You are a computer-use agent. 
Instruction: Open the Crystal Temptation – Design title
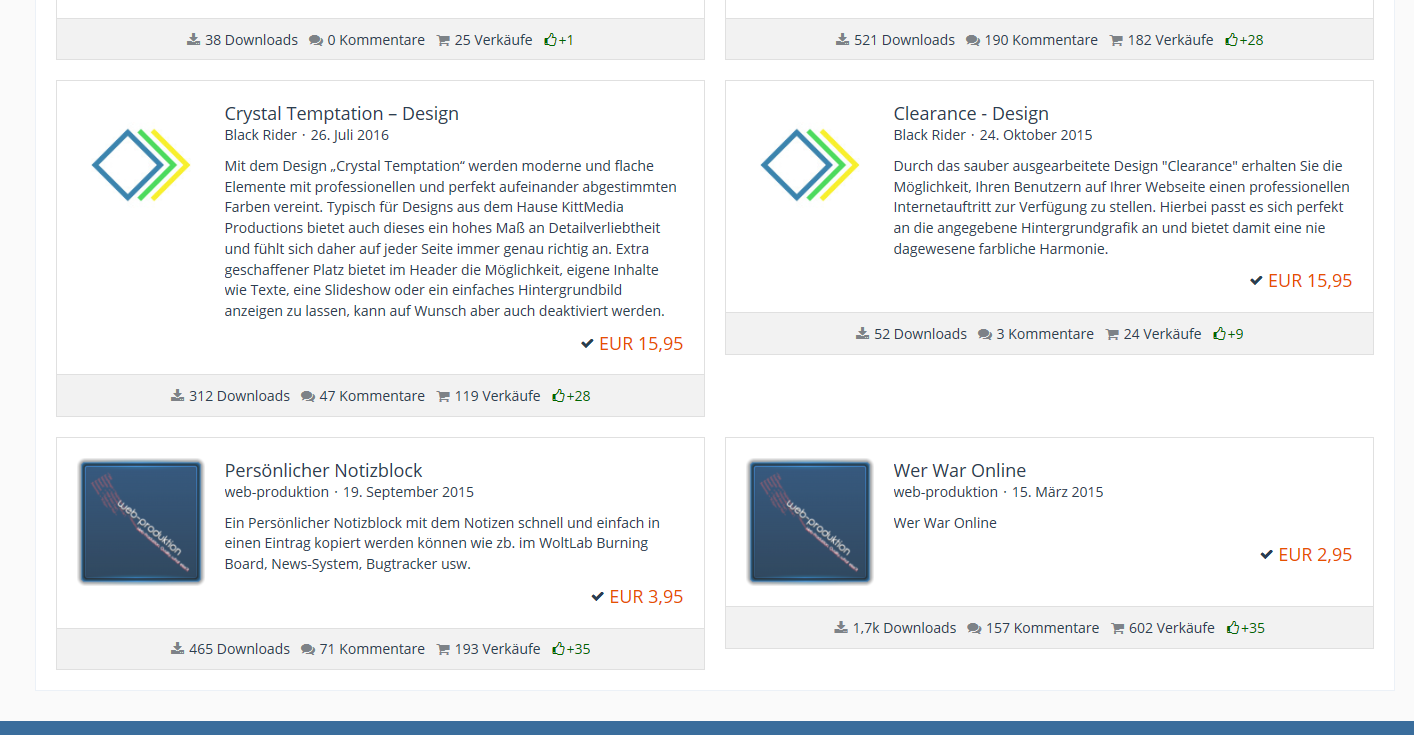click(x=341, y=114)
